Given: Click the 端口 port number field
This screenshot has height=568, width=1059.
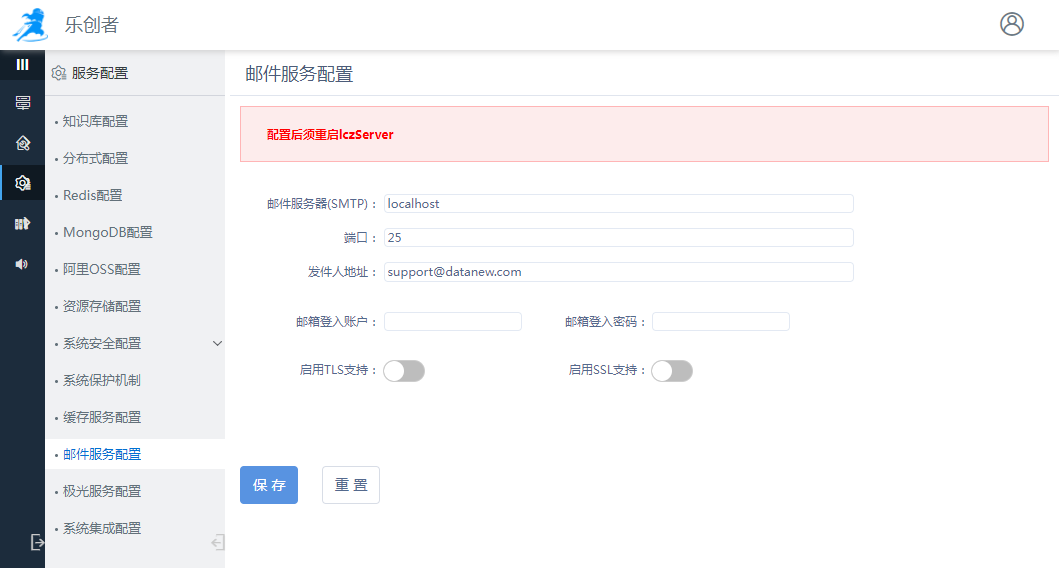Looking at the screenshot, I should pyautogui.click(x=618, y=237).
